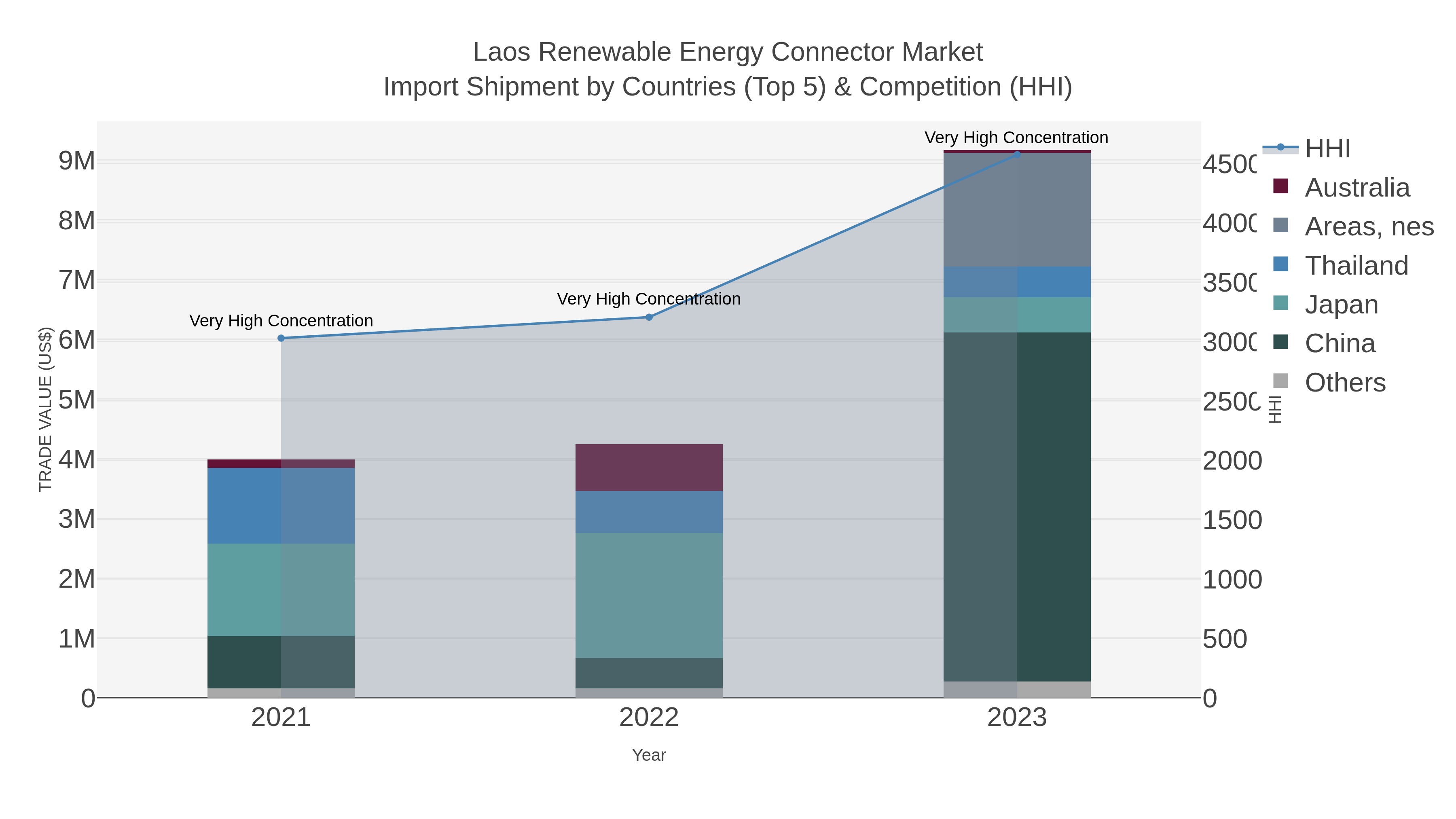
Task: Click the HHI data point for 2021
Action: pos(281,338)
